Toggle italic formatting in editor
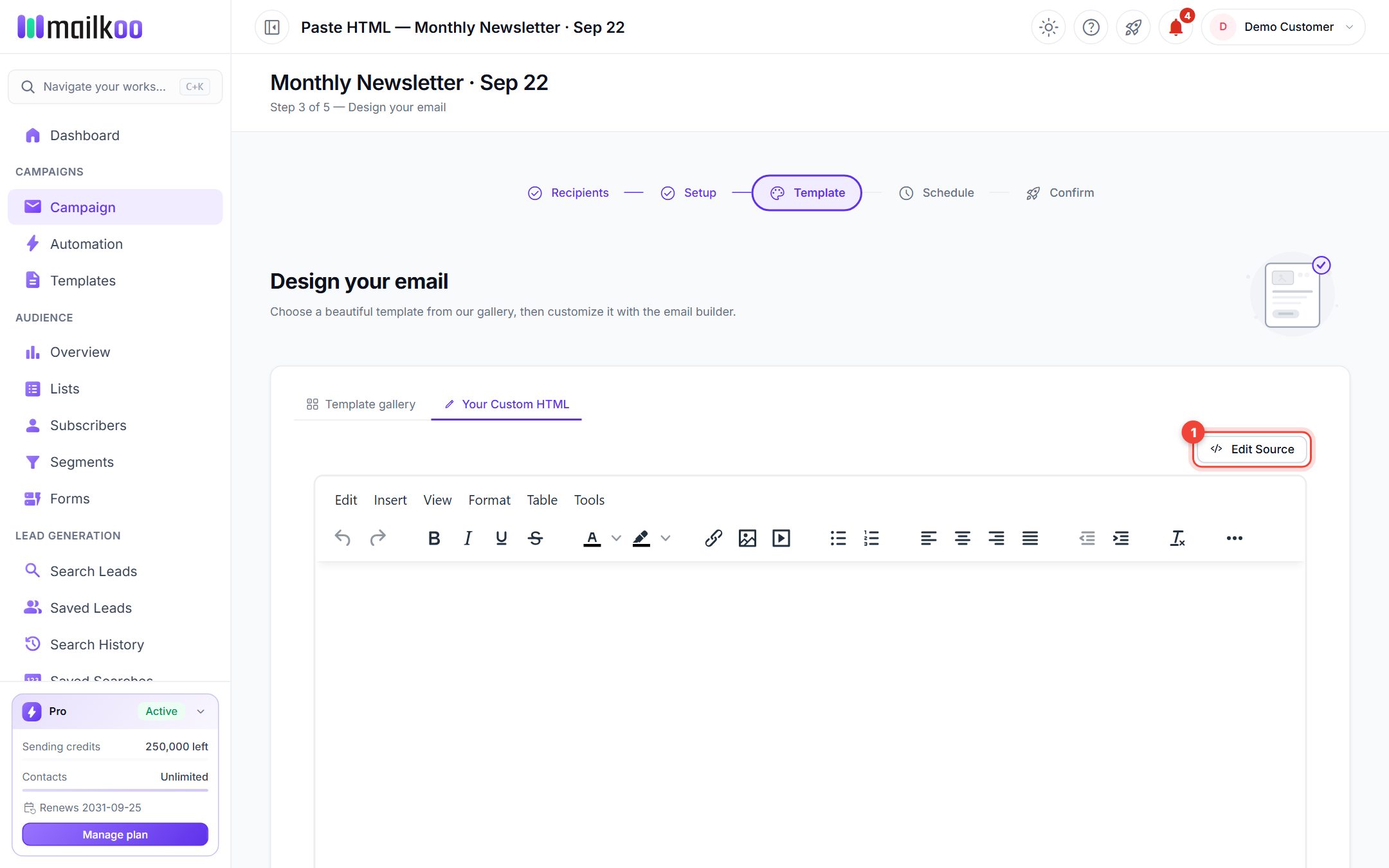 pos(468,538)
